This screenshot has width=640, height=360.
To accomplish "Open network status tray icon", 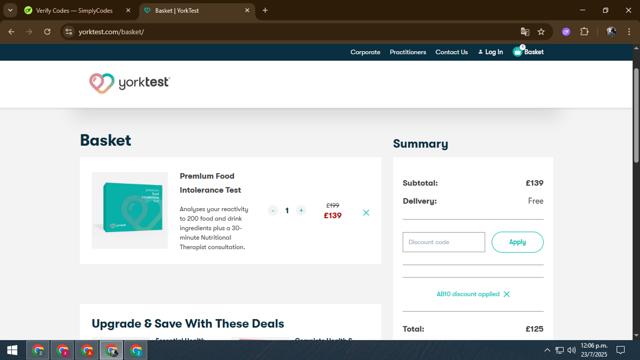I will point(560,350).
